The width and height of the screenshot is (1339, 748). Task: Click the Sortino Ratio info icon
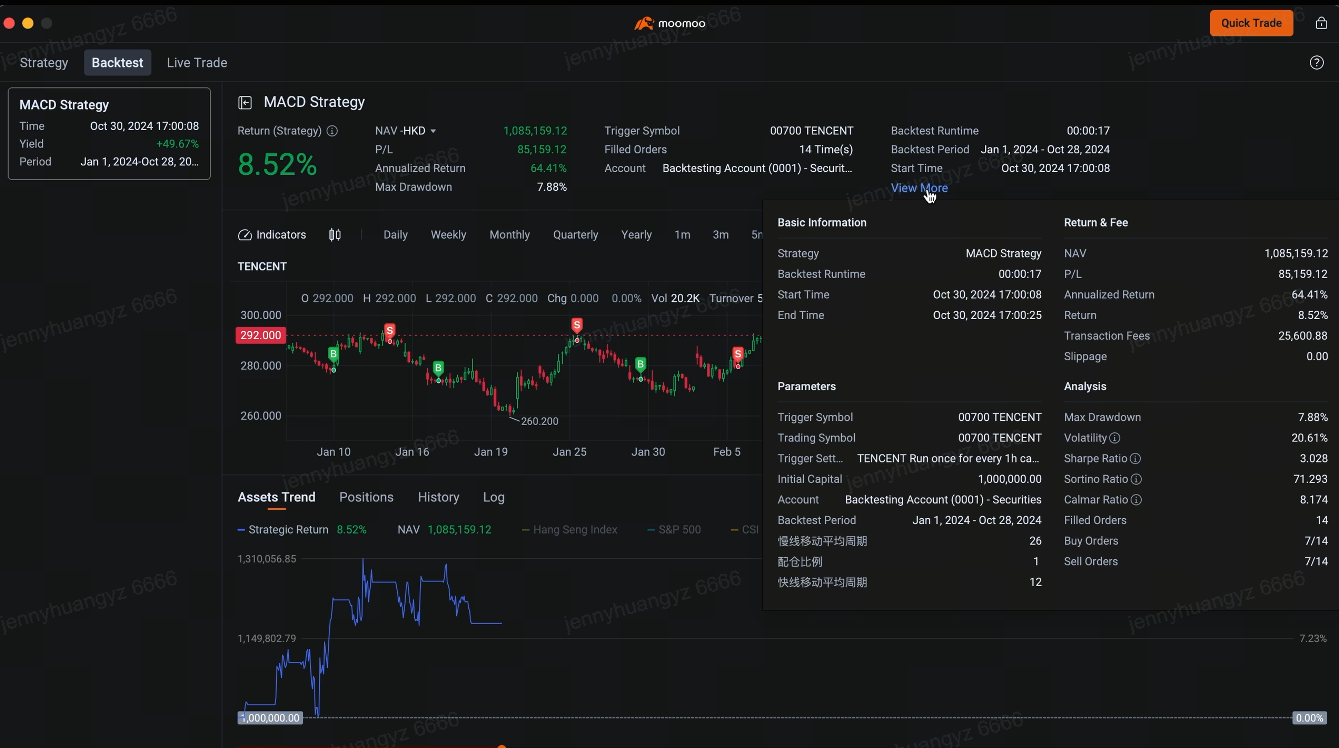click(x=1136, y=479)
